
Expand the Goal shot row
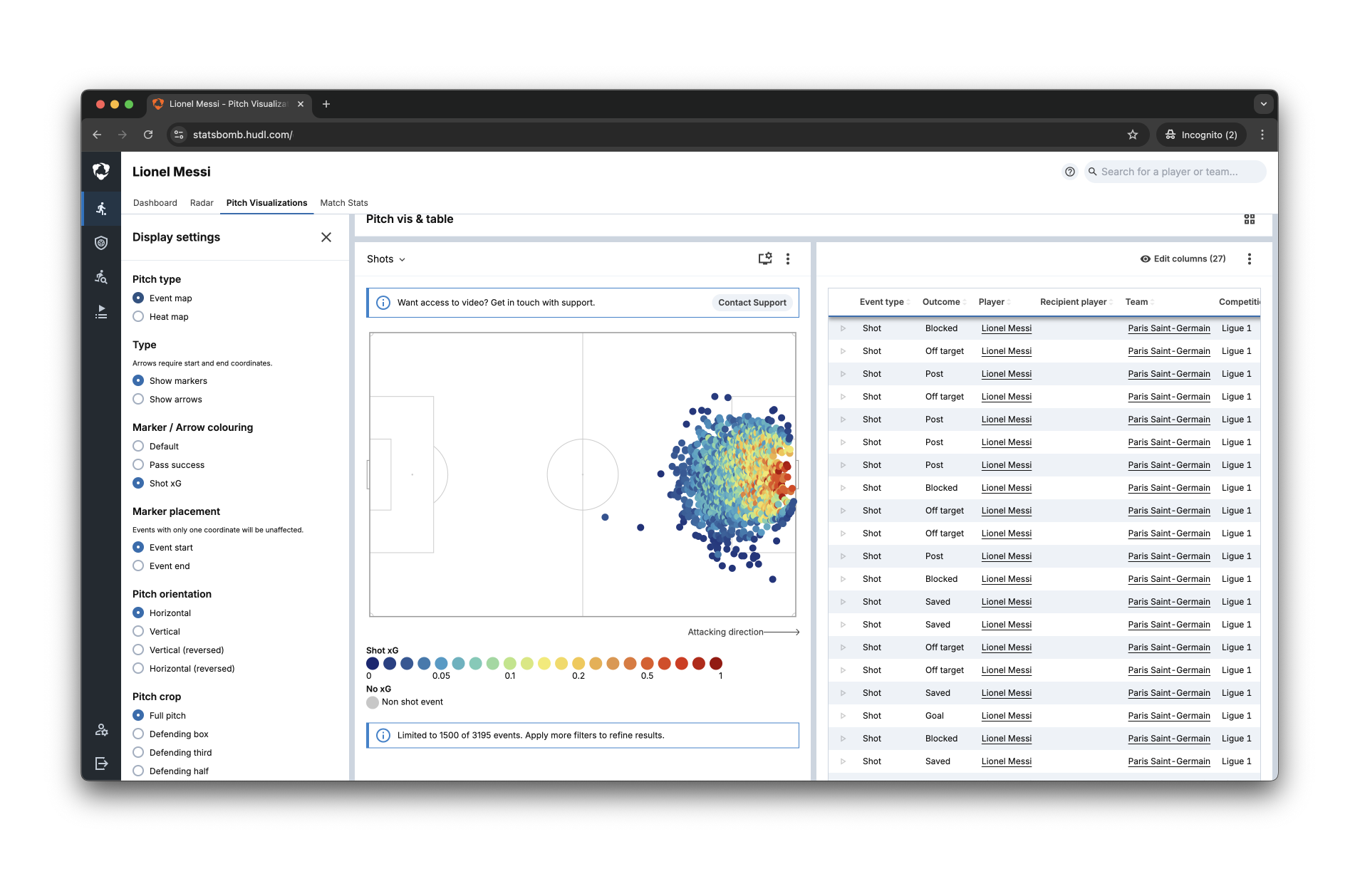click(843, 716)
